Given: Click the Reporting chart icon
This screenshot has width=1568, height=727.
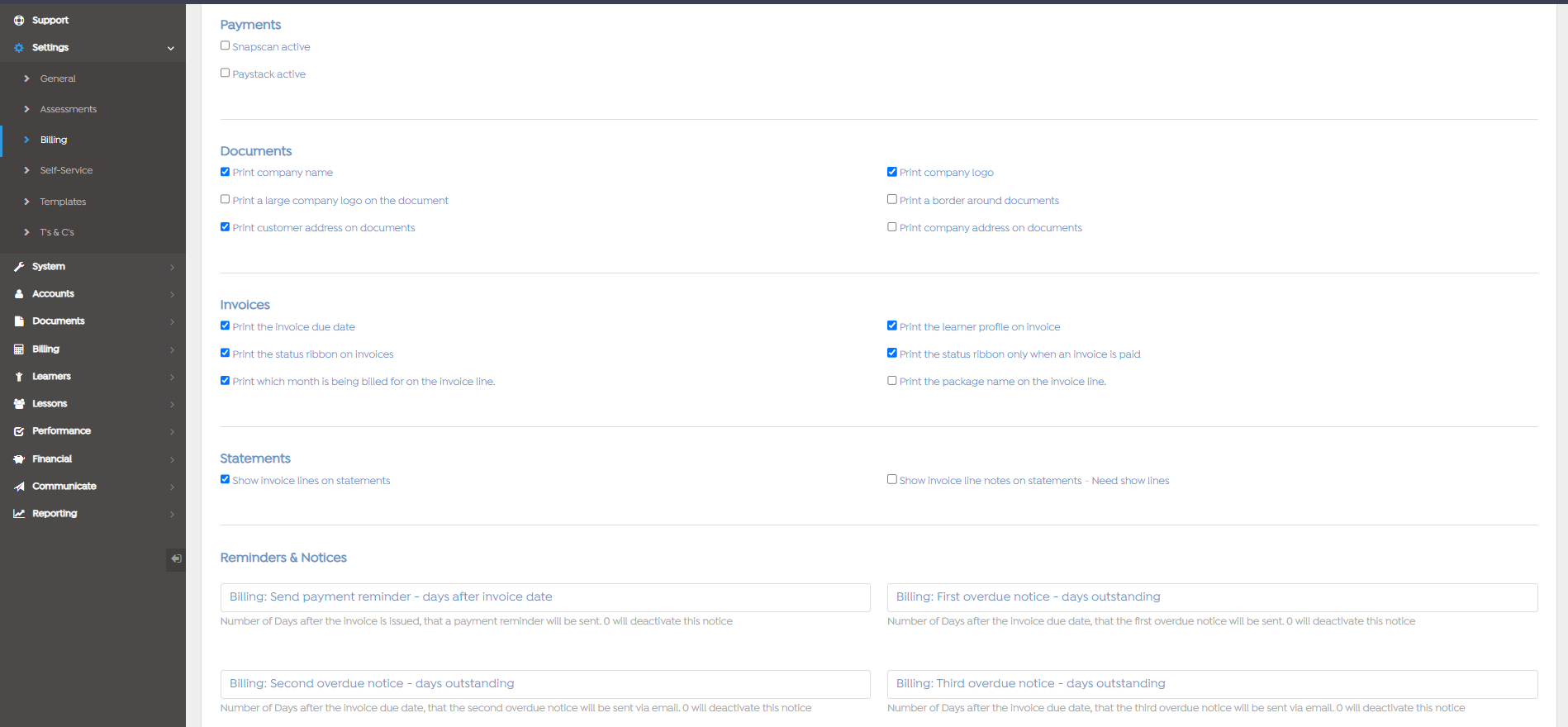Looking at the screenshot, I should (x=19, y=514).
